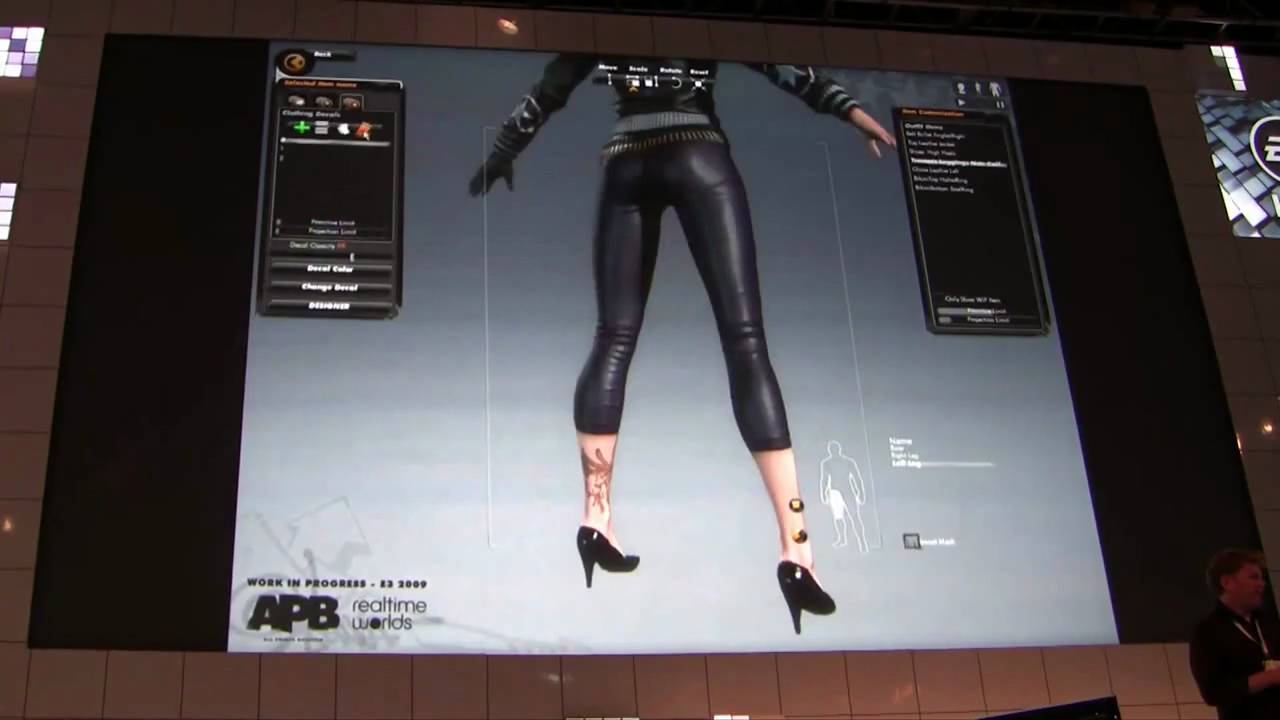Viewport: 1280px width, 720px height.
Task: Select the 'Glove Leather Left' list item
Action: click(x=936, y=171)
